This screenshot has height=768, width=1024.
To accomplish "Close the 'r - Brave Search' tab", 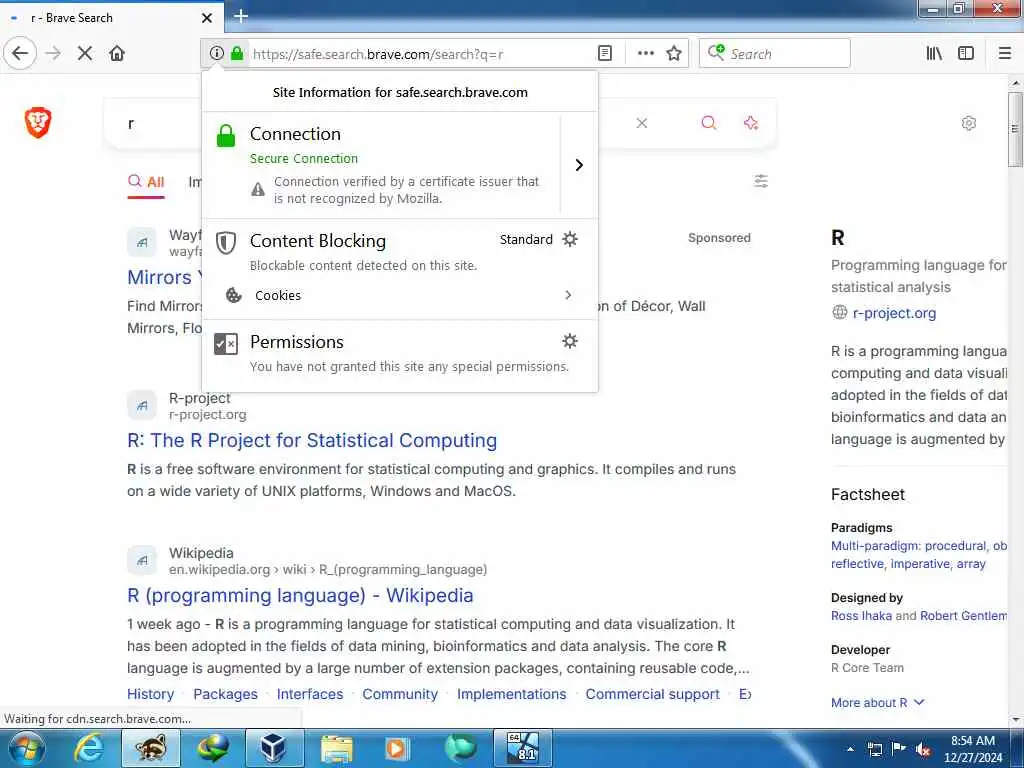I will point(206,18).
